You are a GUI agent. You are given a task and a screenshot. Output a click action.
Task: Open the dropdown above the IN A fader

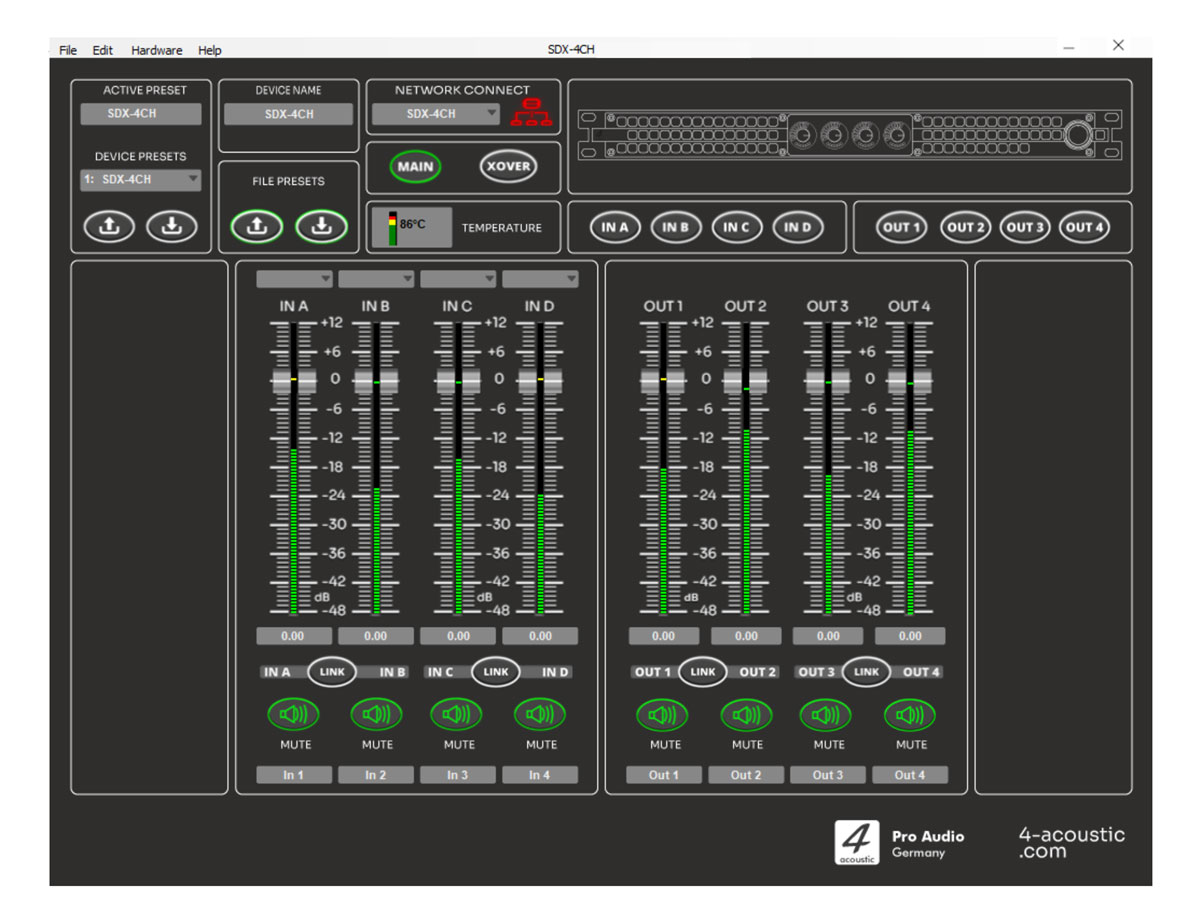pos(294,279)
